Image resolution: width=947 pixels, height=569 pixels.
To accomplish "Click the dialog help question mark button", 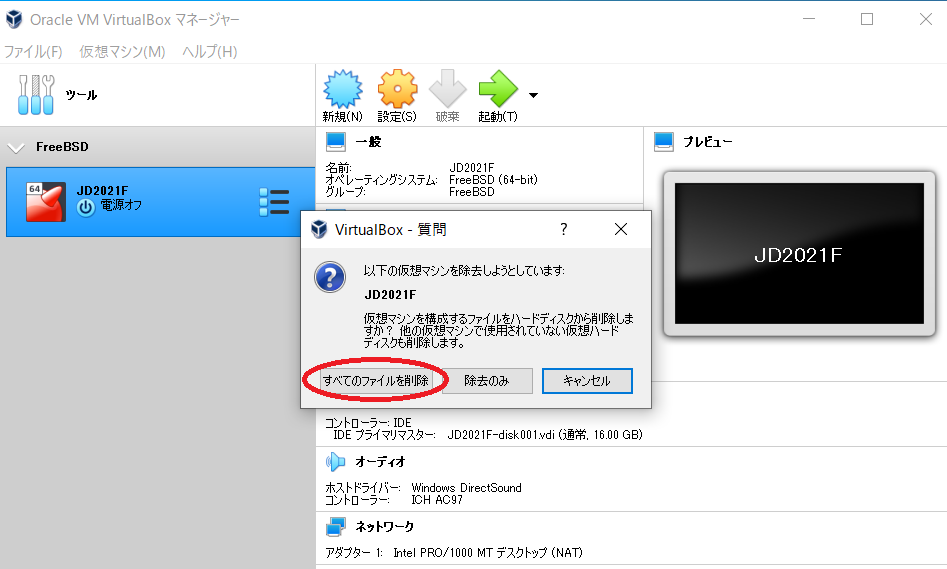I will 563,229.
